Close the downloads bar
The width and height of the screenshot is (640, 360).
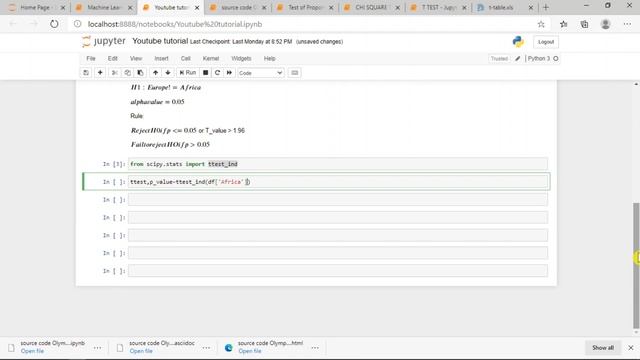(x=631, y=348)
